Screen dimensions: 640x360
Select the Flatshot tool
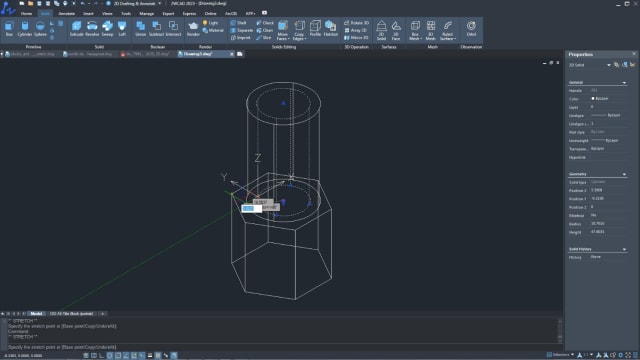[x=331, y=29]
